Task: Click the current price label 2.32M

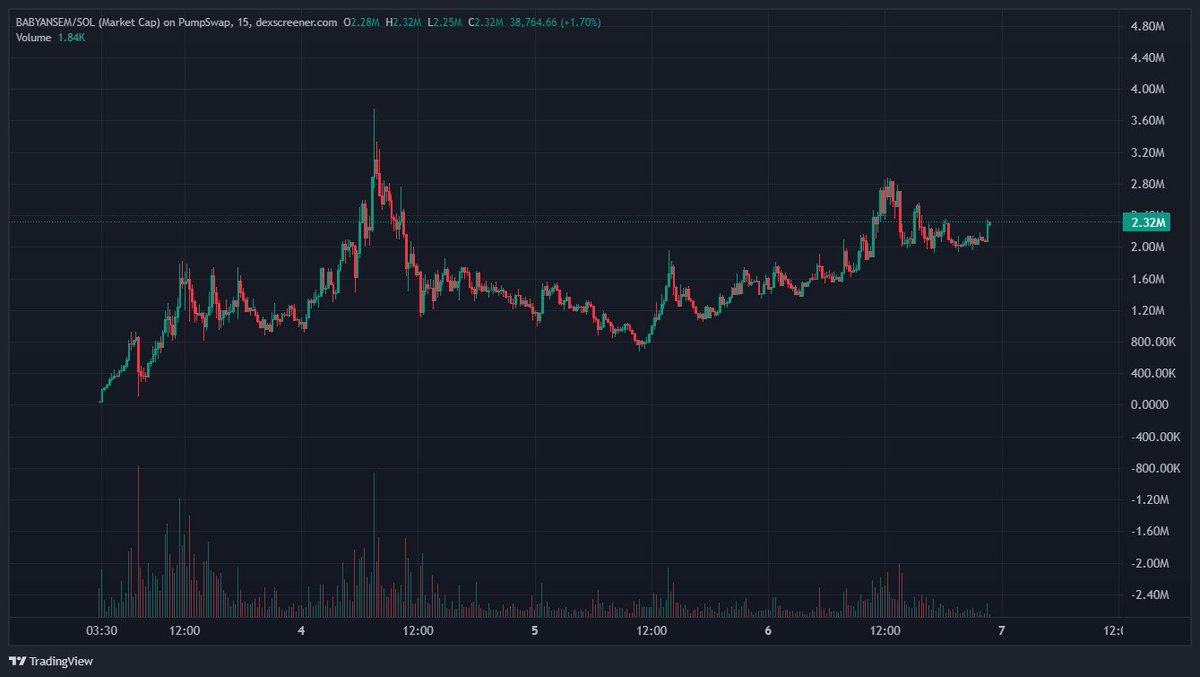Action: [x=1148, y=222]
